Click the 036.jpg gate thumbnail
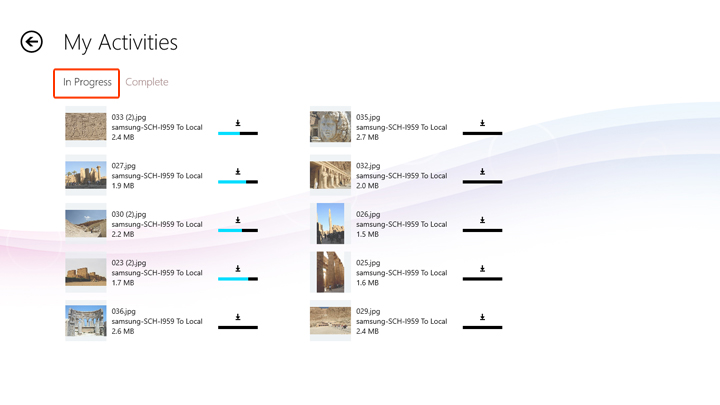Viewport: 720px width, 405px height. [x=86, y=321]
